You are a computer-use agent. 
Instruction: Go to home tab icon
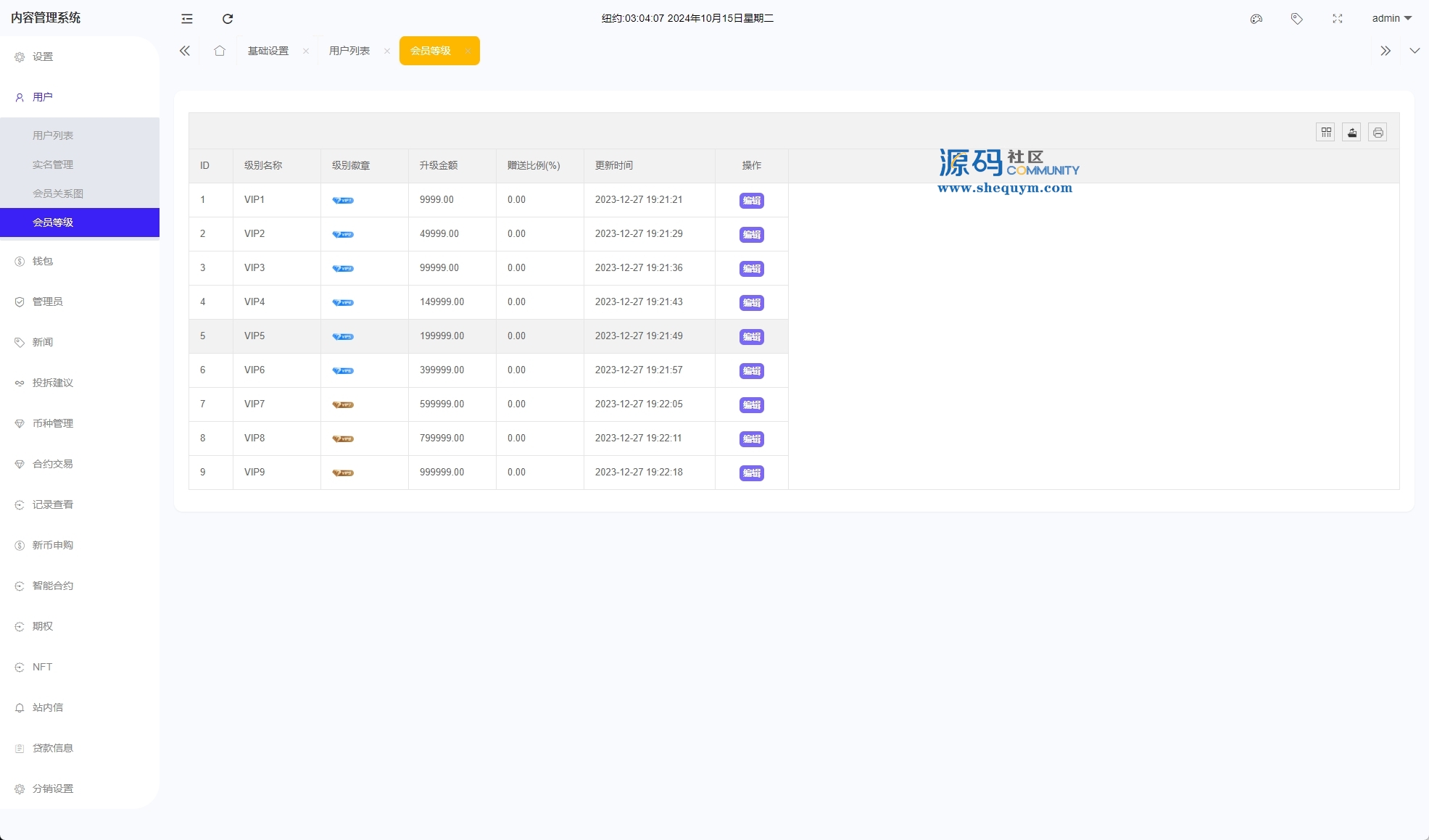coord(220,51)
